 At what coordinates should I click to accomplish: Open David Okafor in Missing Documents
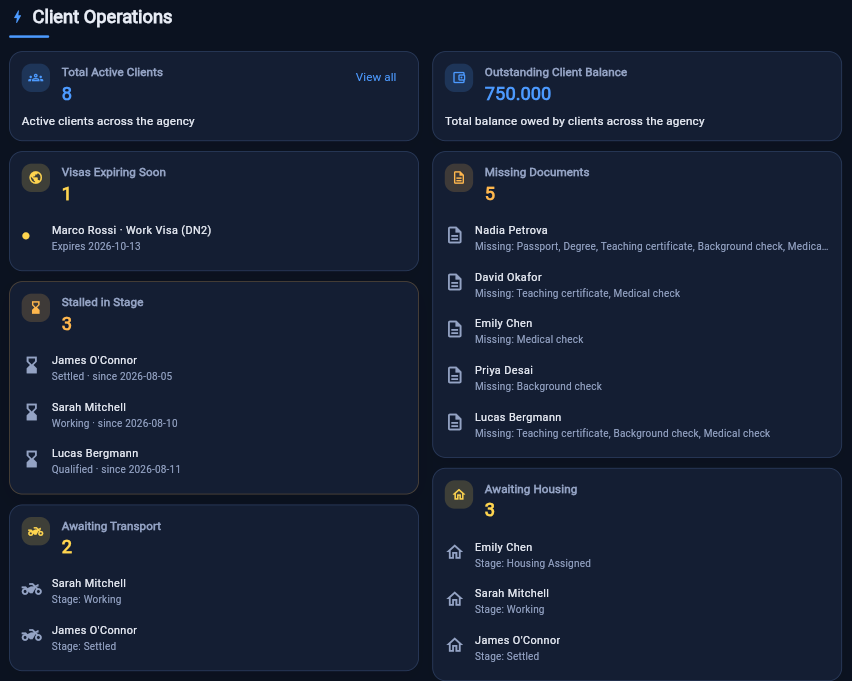click(x=508, y=277)
